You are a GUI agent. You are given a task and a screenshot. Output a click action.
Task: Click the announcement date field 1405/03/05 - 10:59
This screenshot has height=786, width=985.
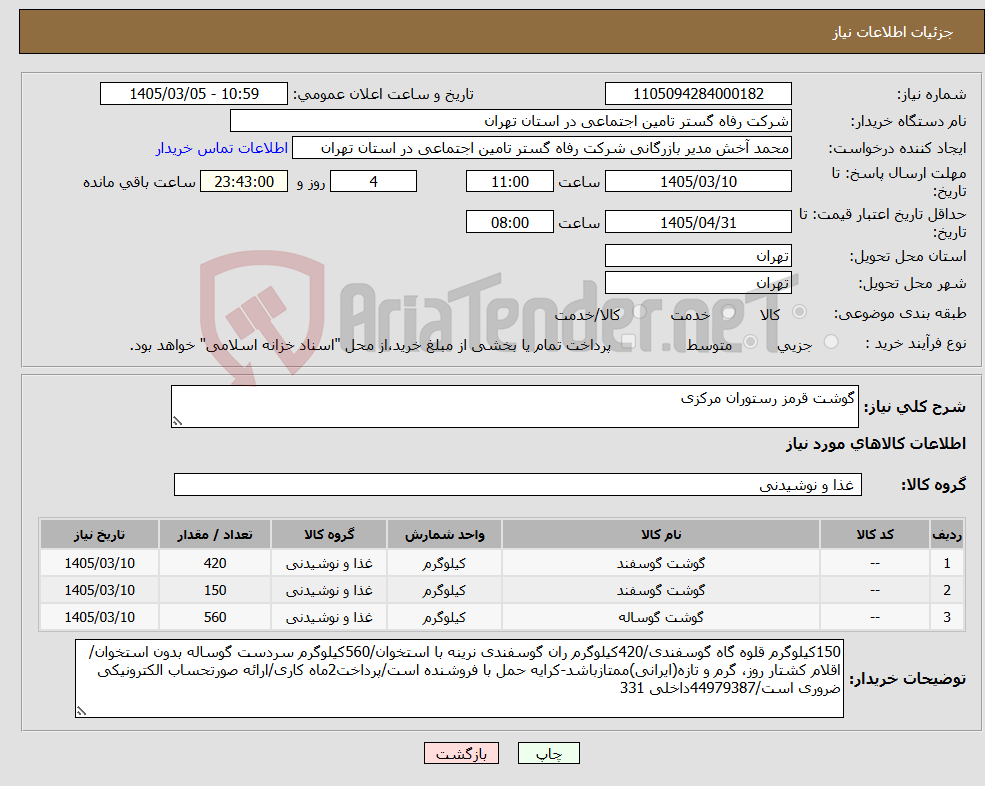(193, 94)
